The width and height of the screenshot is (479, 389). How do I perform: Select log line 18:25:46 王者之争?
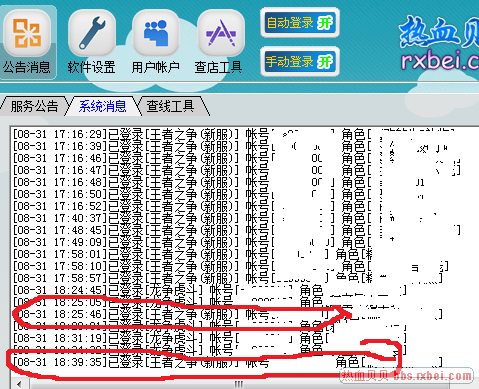tap(228, 314)
